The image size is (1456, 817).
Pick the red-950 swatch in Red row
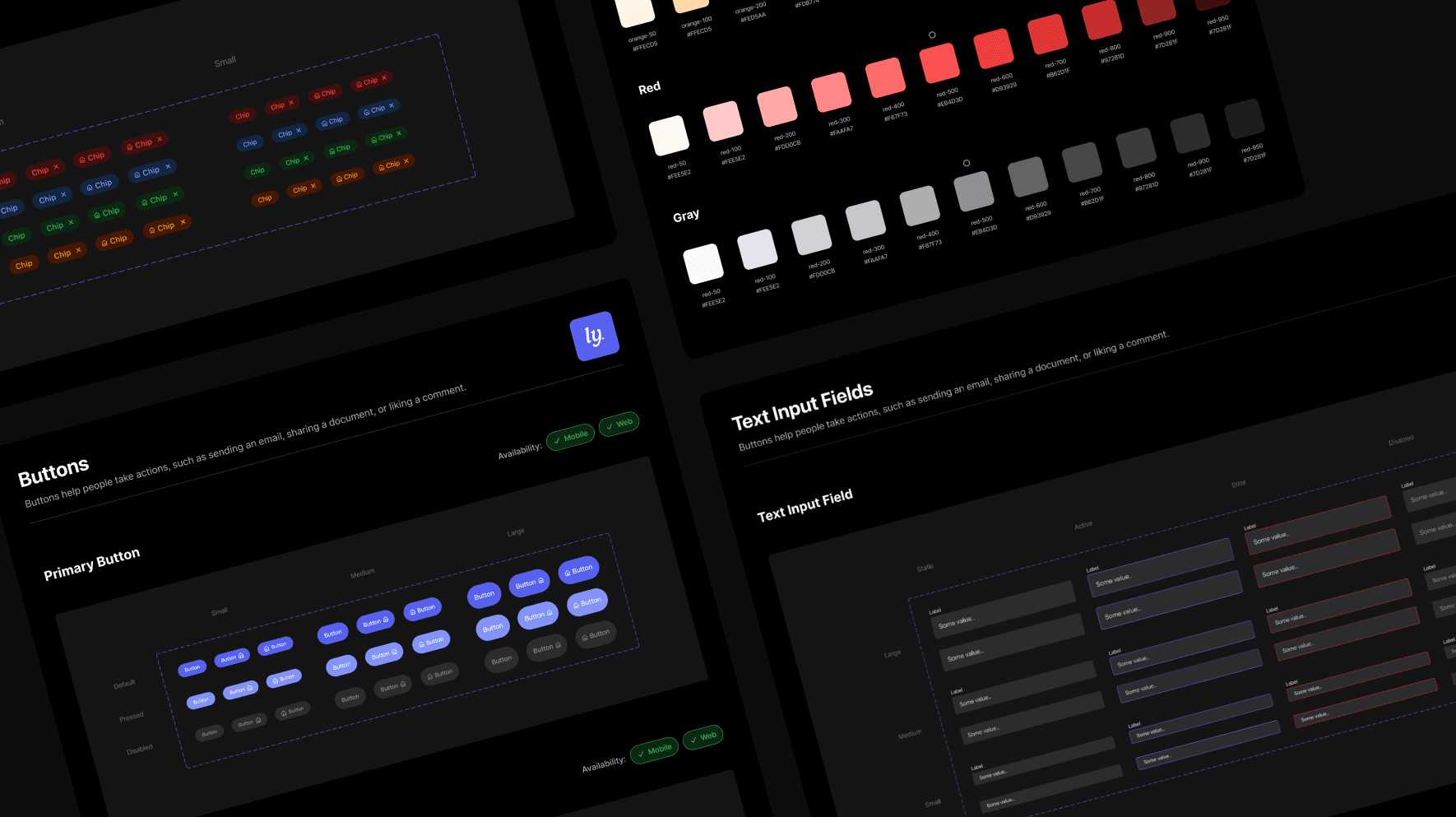(x=1211, y=4)
